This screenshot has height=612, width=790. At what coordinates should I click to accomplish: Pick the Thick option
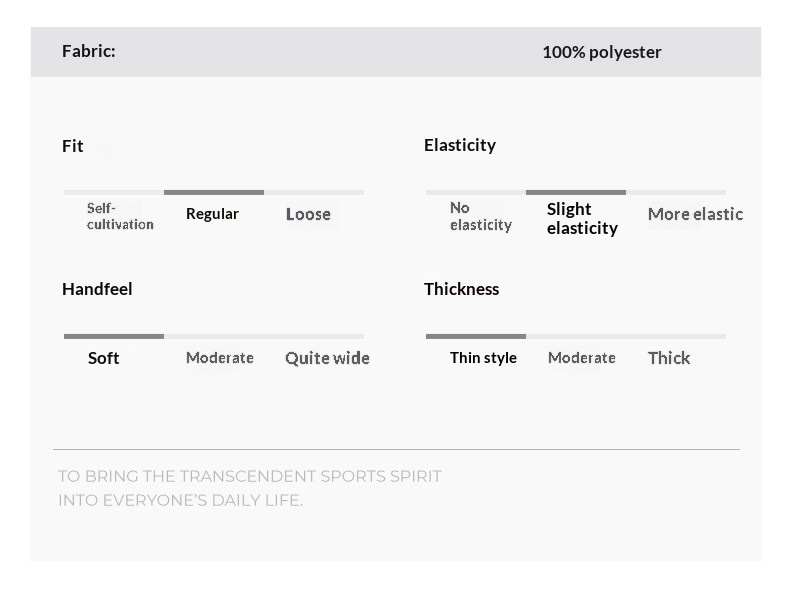pyautogui.click(x=669, y=358)
